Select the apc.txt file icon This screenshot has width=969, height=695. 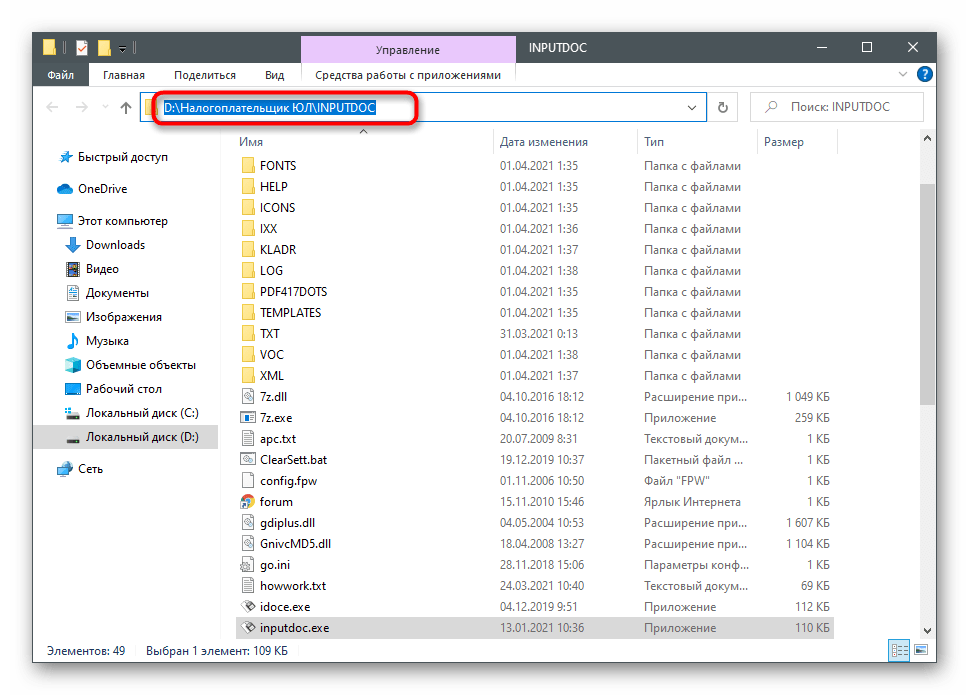(248, 439)
